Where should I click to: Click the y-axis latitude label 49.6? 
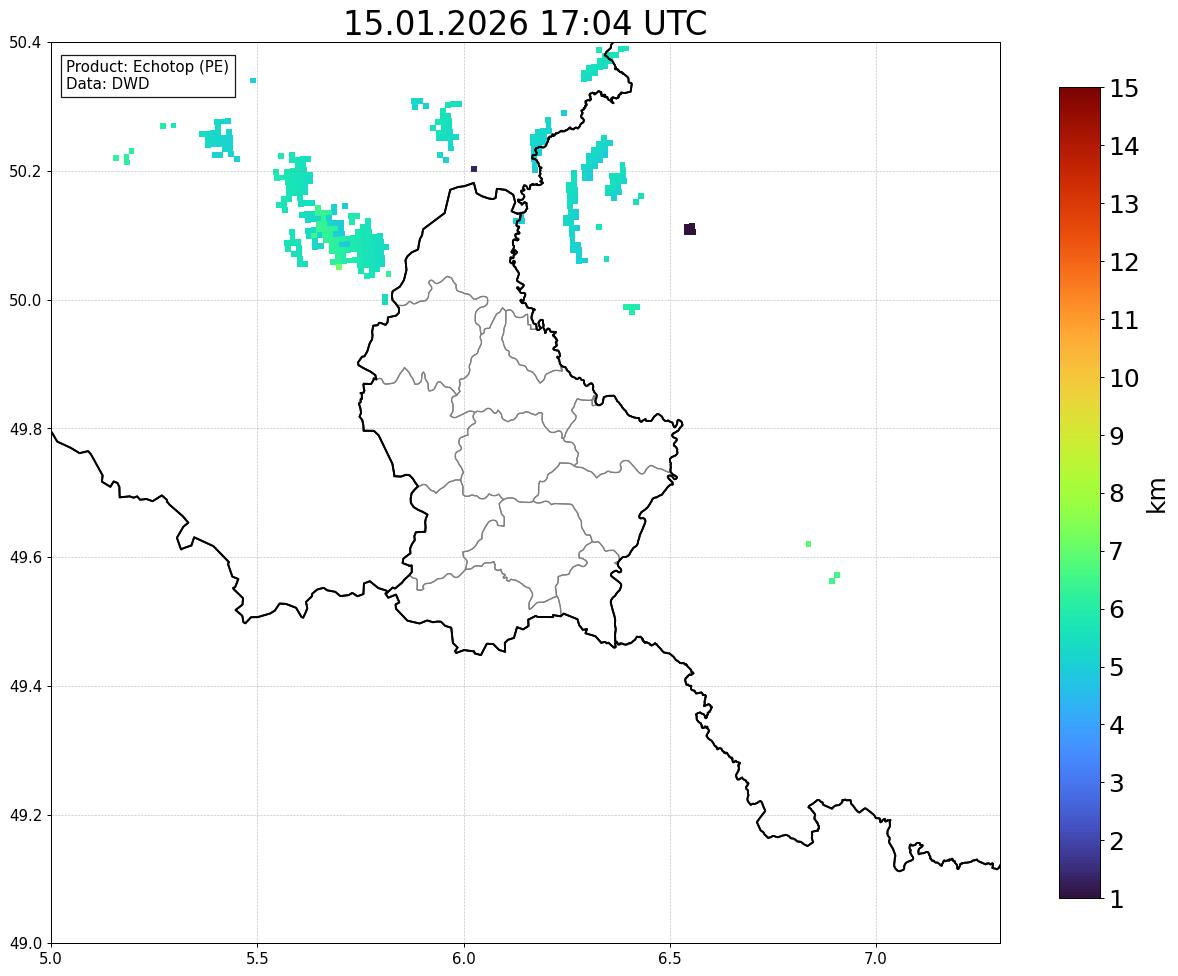(25, 557)
